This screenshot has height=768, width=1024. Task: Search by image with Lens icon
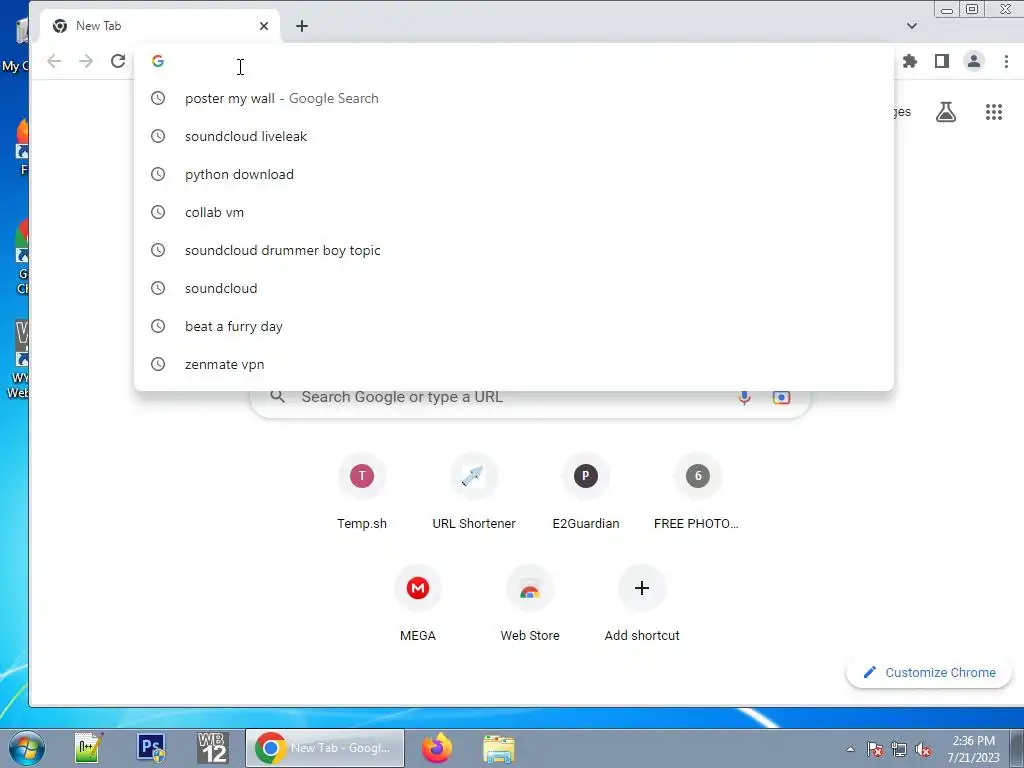coord(781,397)
